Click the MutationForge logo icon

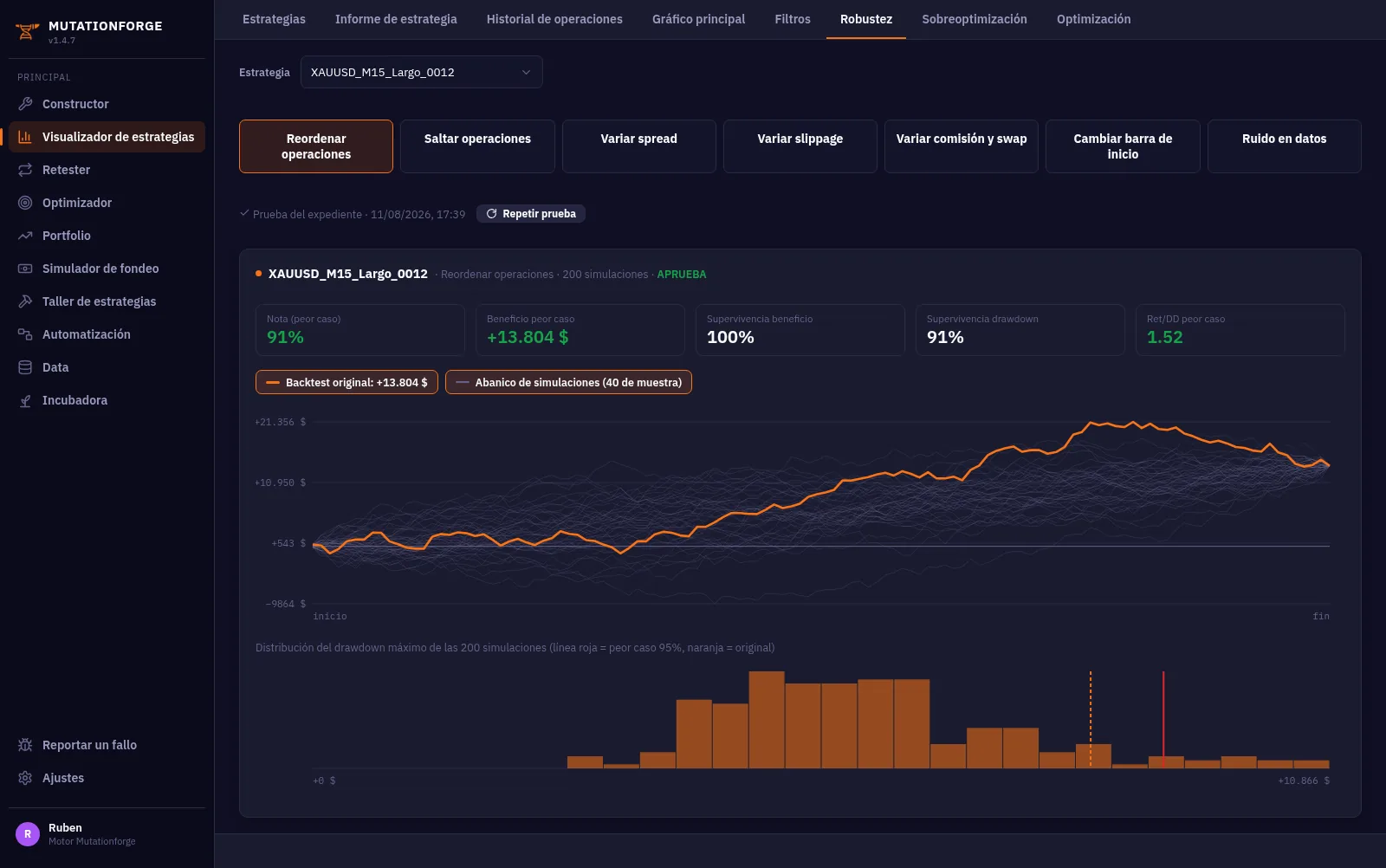pos(27,32)
